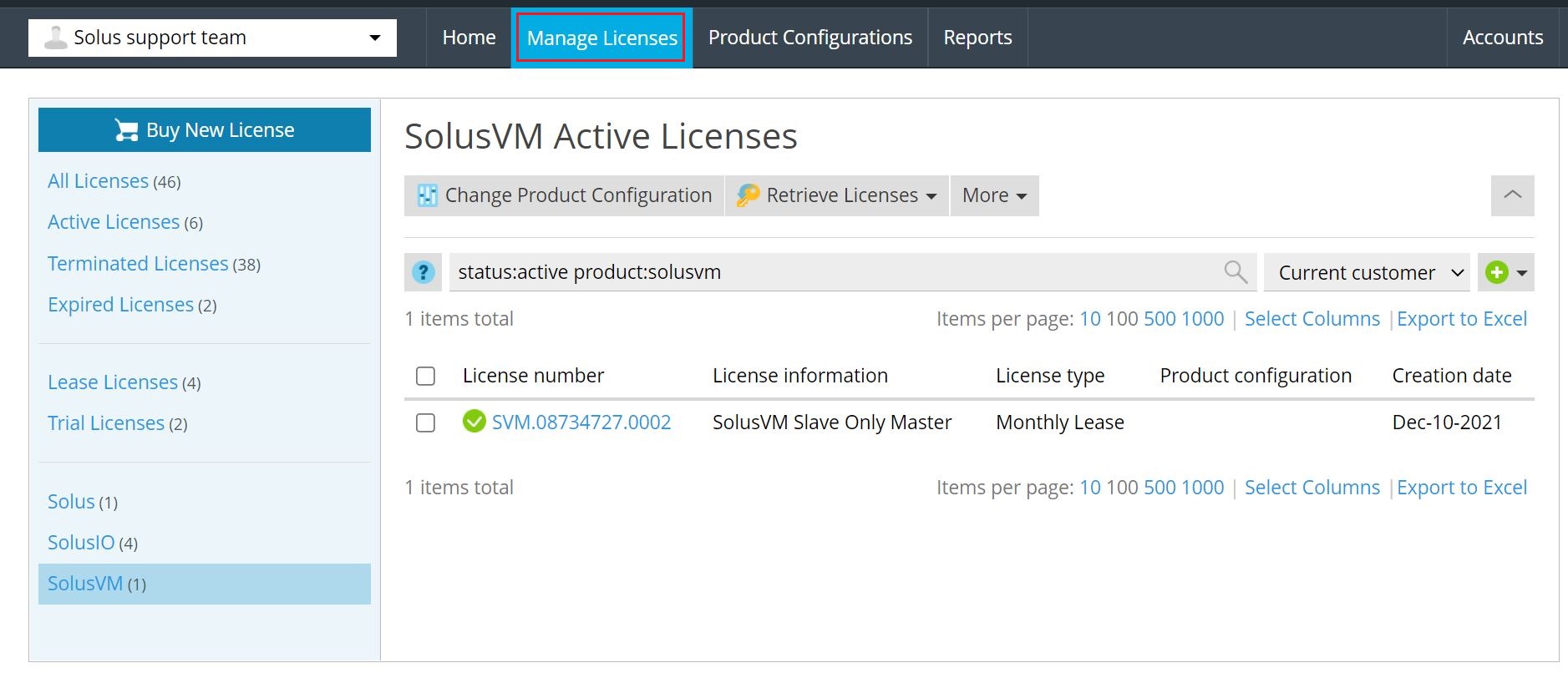Set bottom items per page to 500
Image resolution: width=1568 pixels, height=673 pixels.
(x=1160, y=488)
